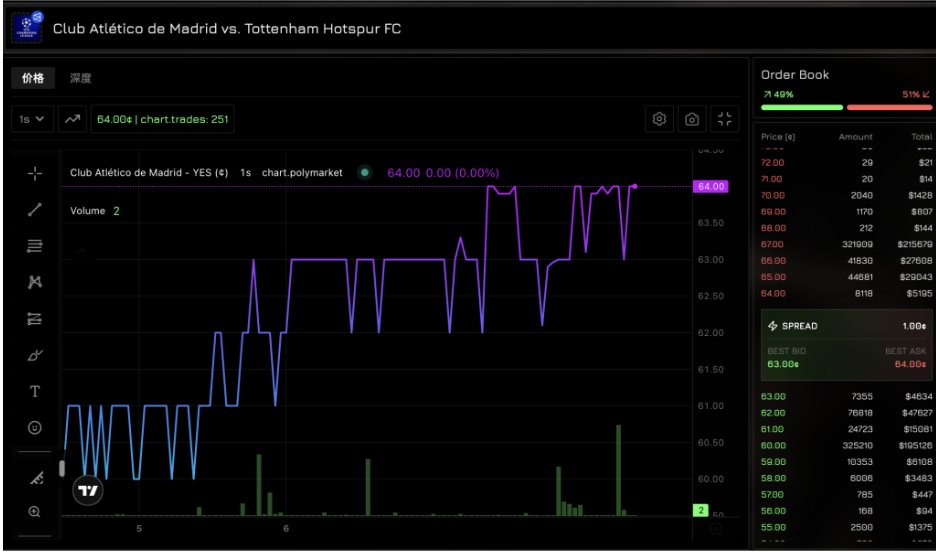Screen dimensions: 936x552
Task: Open the 1s interval dropdown
Action: pos(32,119)
